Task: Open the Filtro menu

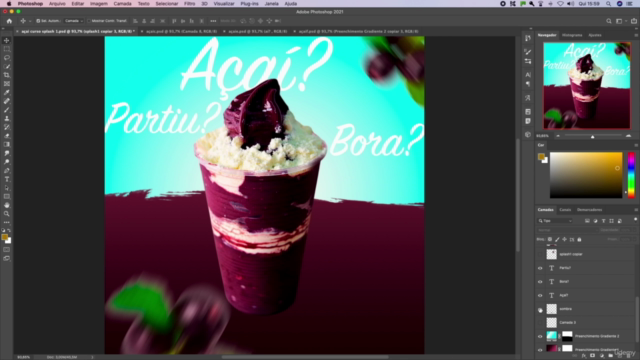Action: (x=189, y=4)
